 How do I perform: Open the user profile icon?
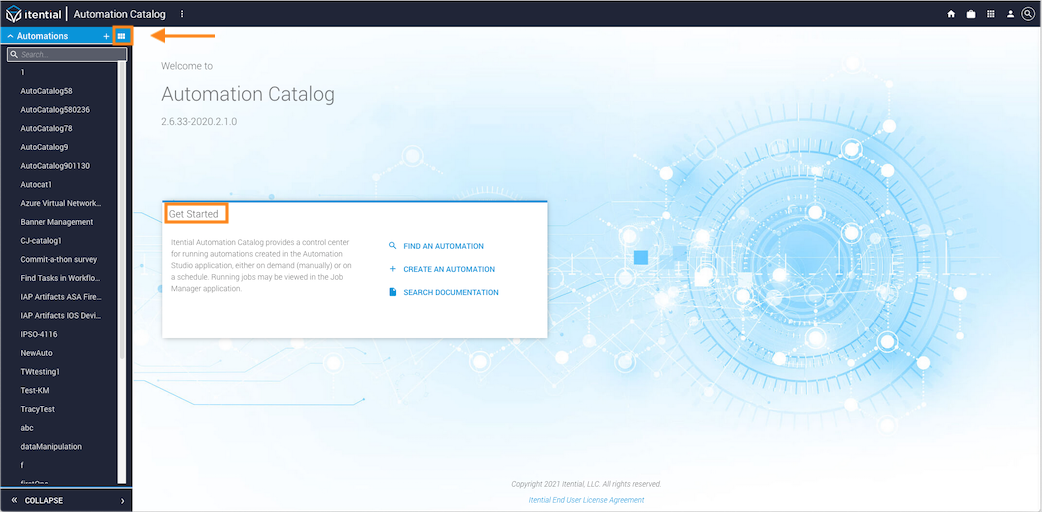pos(1010,14)
